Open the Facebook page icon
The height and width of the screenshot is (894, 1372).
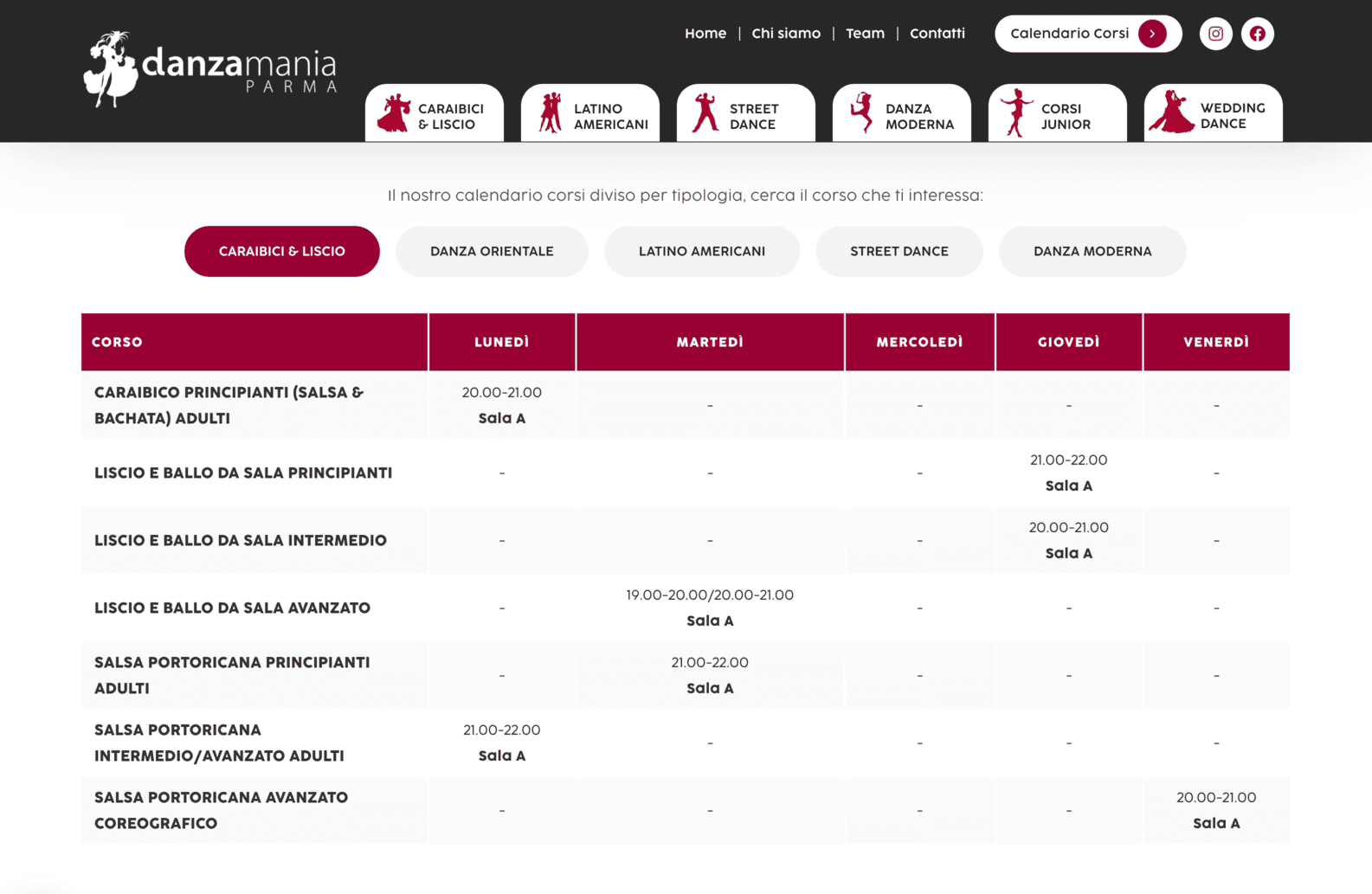pos(1257,34)
